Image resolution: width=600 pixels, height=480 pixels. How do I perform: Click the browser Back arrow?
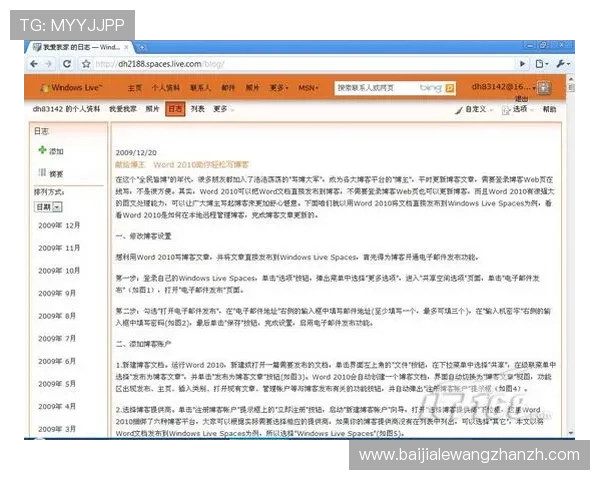pos(34,64)
